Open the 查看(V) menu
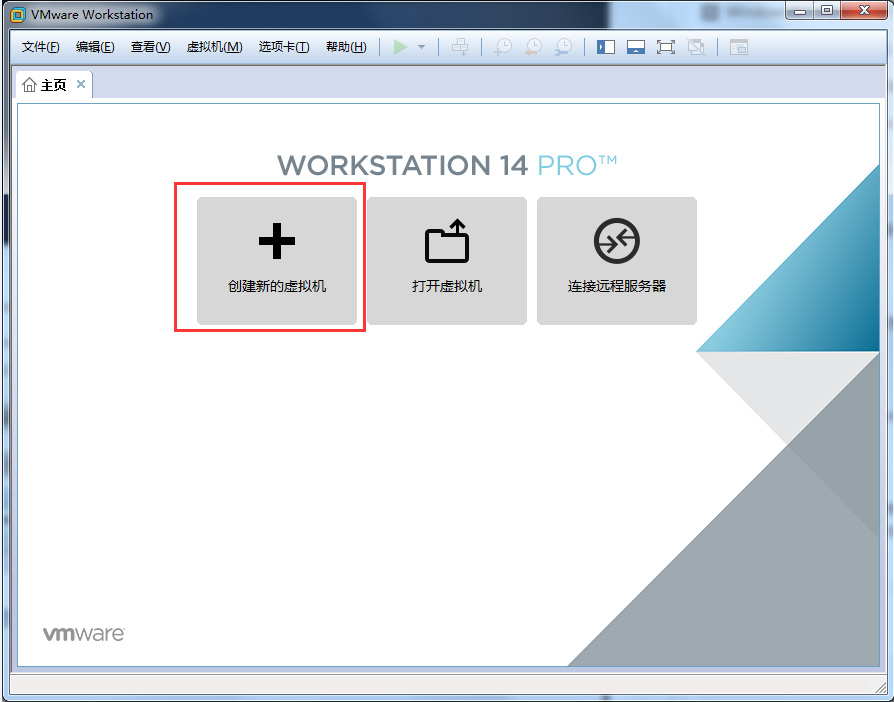The height and width of the screenshot is (702, 894). pos(150,47)
